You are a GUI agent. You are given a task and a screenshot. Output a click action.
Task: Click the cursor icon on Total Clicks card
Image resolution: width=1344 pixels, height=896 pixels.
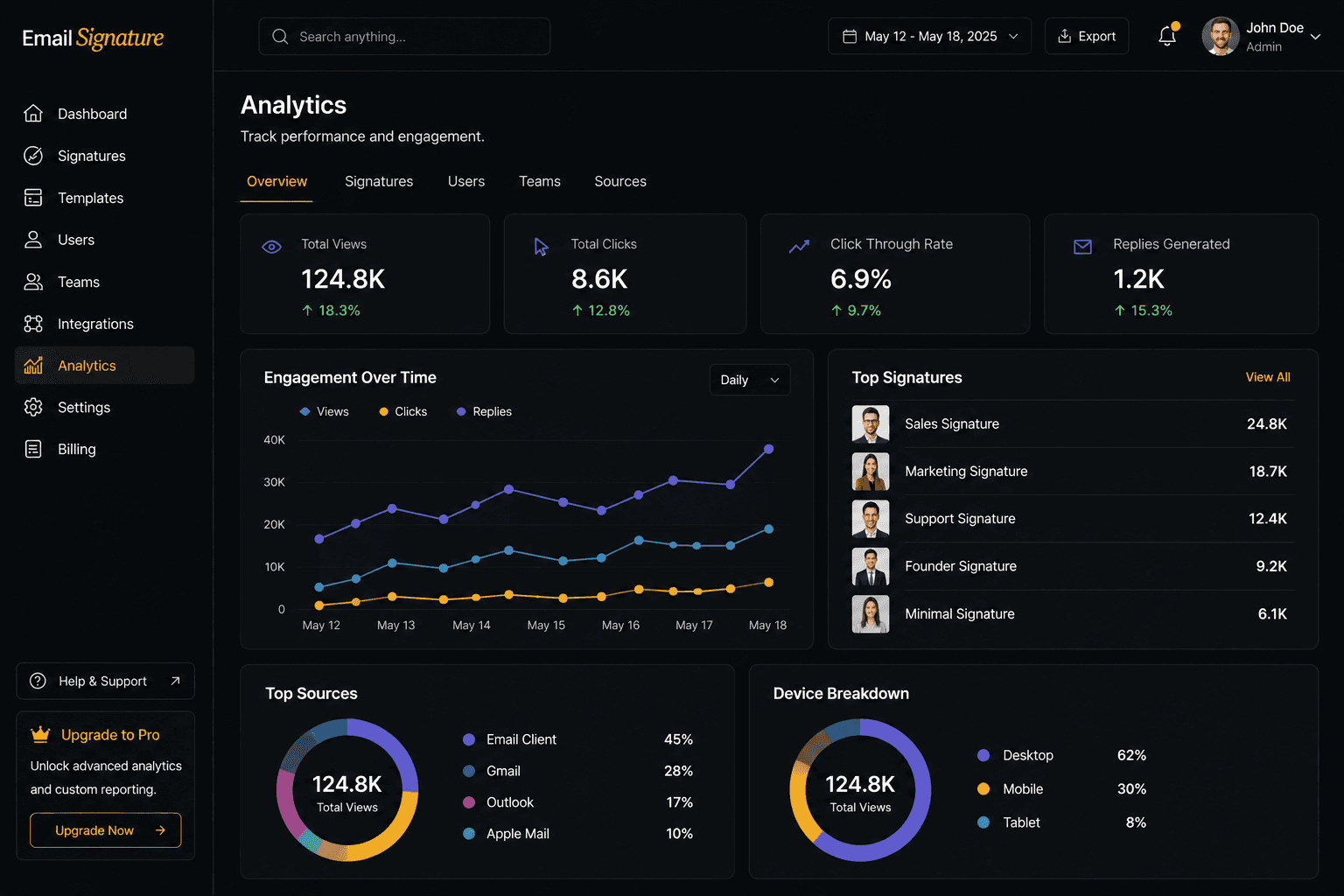tap(541, 247)
